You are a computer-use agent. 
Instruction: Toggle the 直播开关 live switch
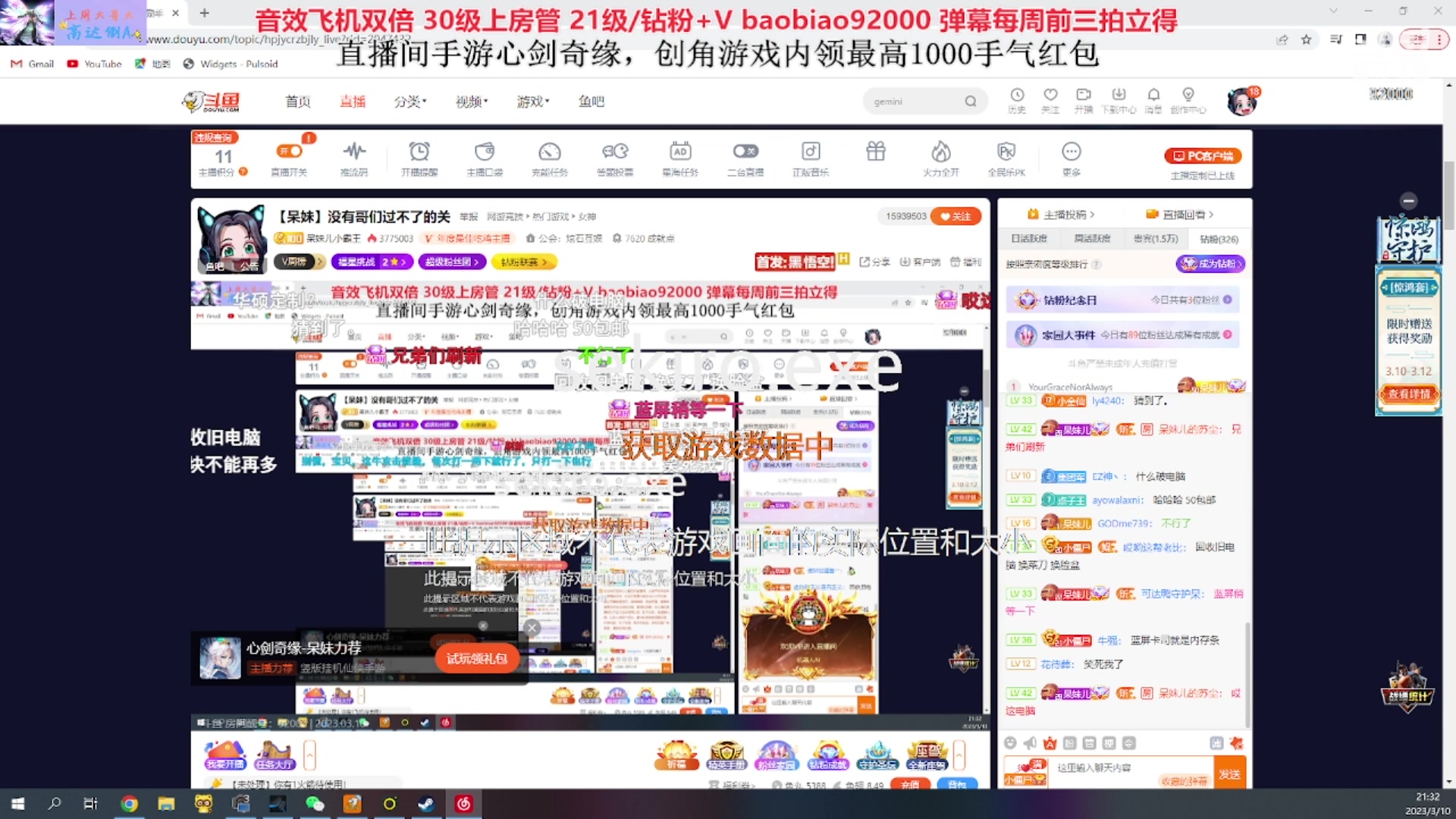pos(289,152)
